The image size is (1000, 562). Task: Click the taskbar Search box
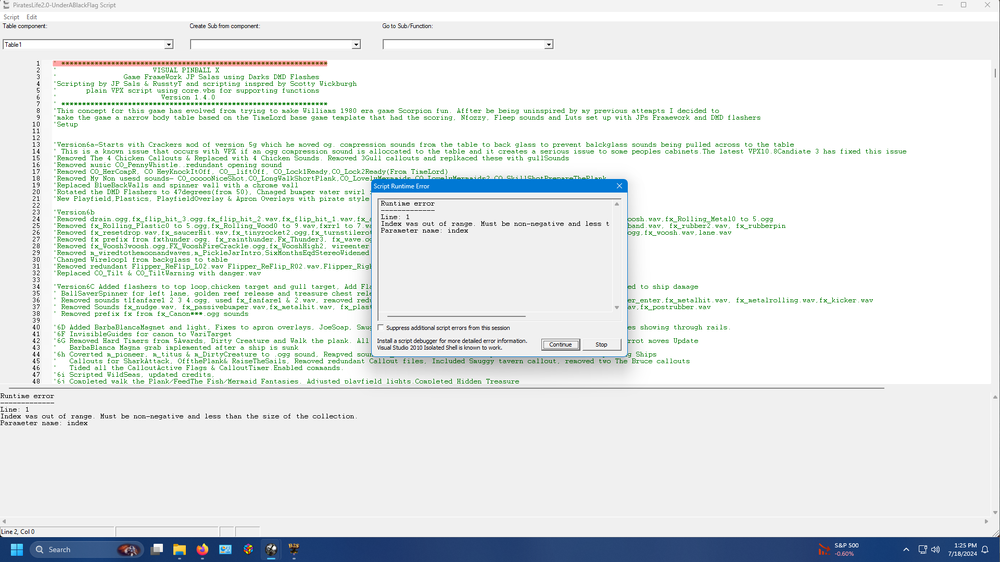click(x=86, y=549)
